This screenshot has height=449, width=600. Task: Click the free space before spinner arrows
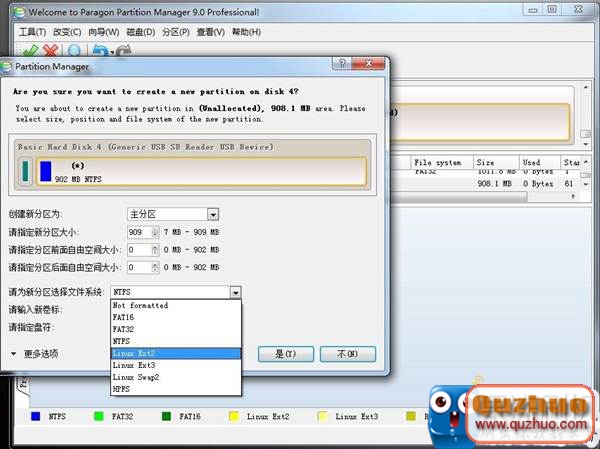pos(155,250)
